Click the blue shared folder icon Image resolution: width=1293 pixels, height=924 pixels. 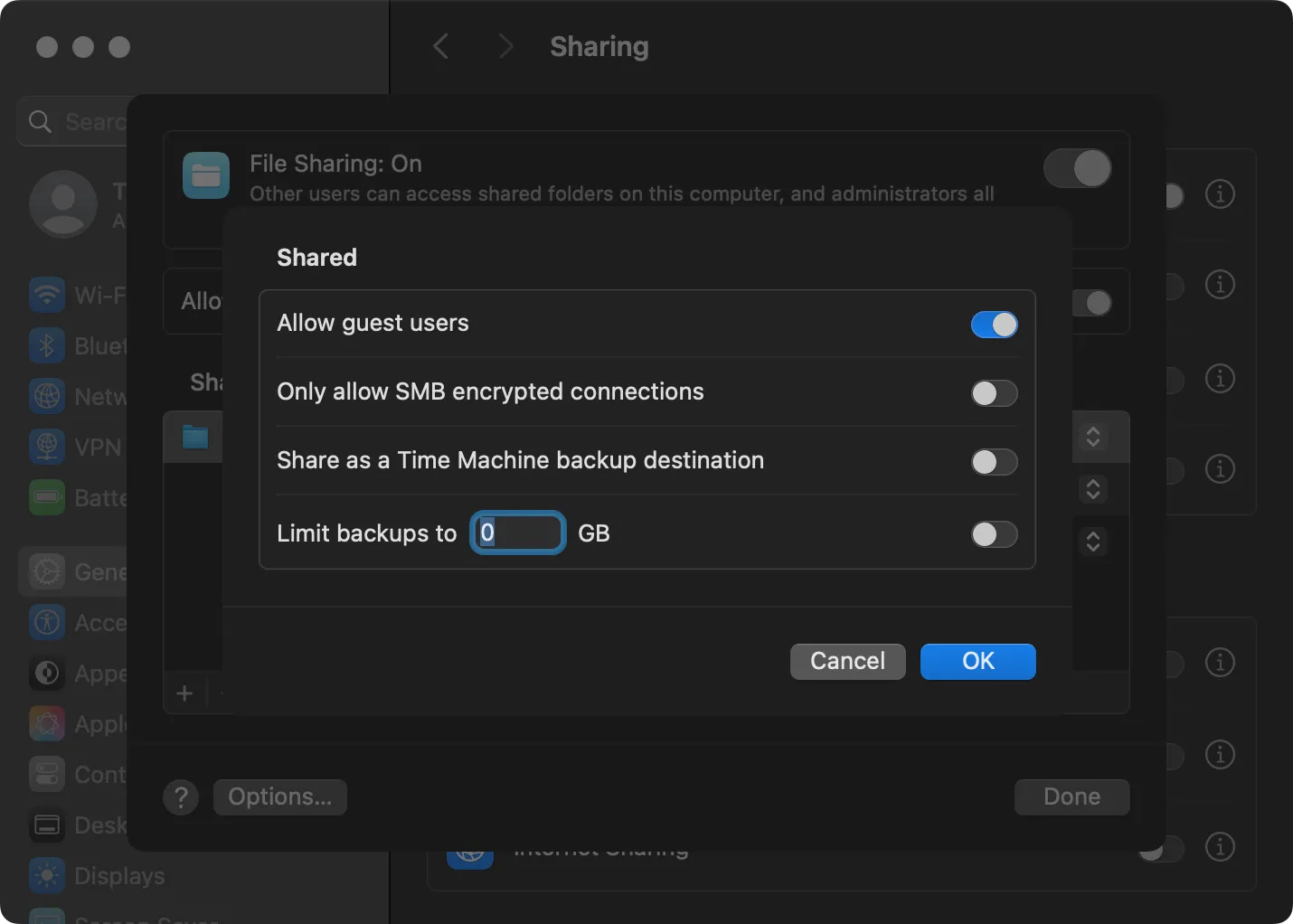pos(194,437)
